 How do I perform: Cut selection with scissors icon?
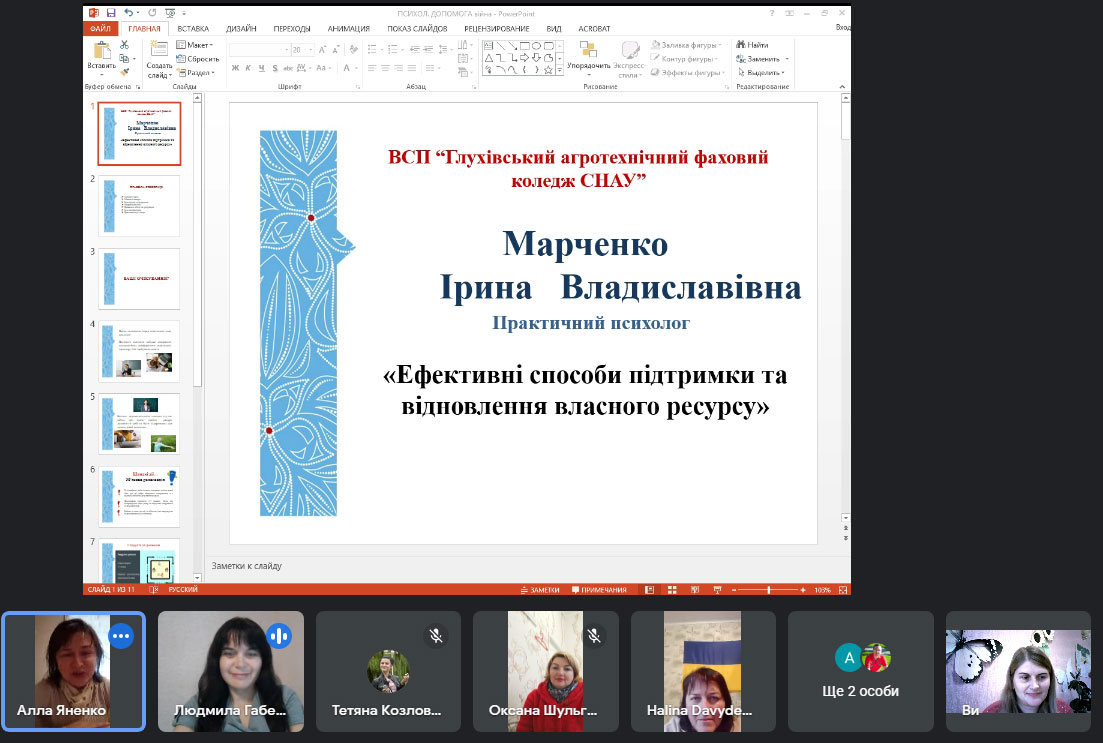(125, 44)
